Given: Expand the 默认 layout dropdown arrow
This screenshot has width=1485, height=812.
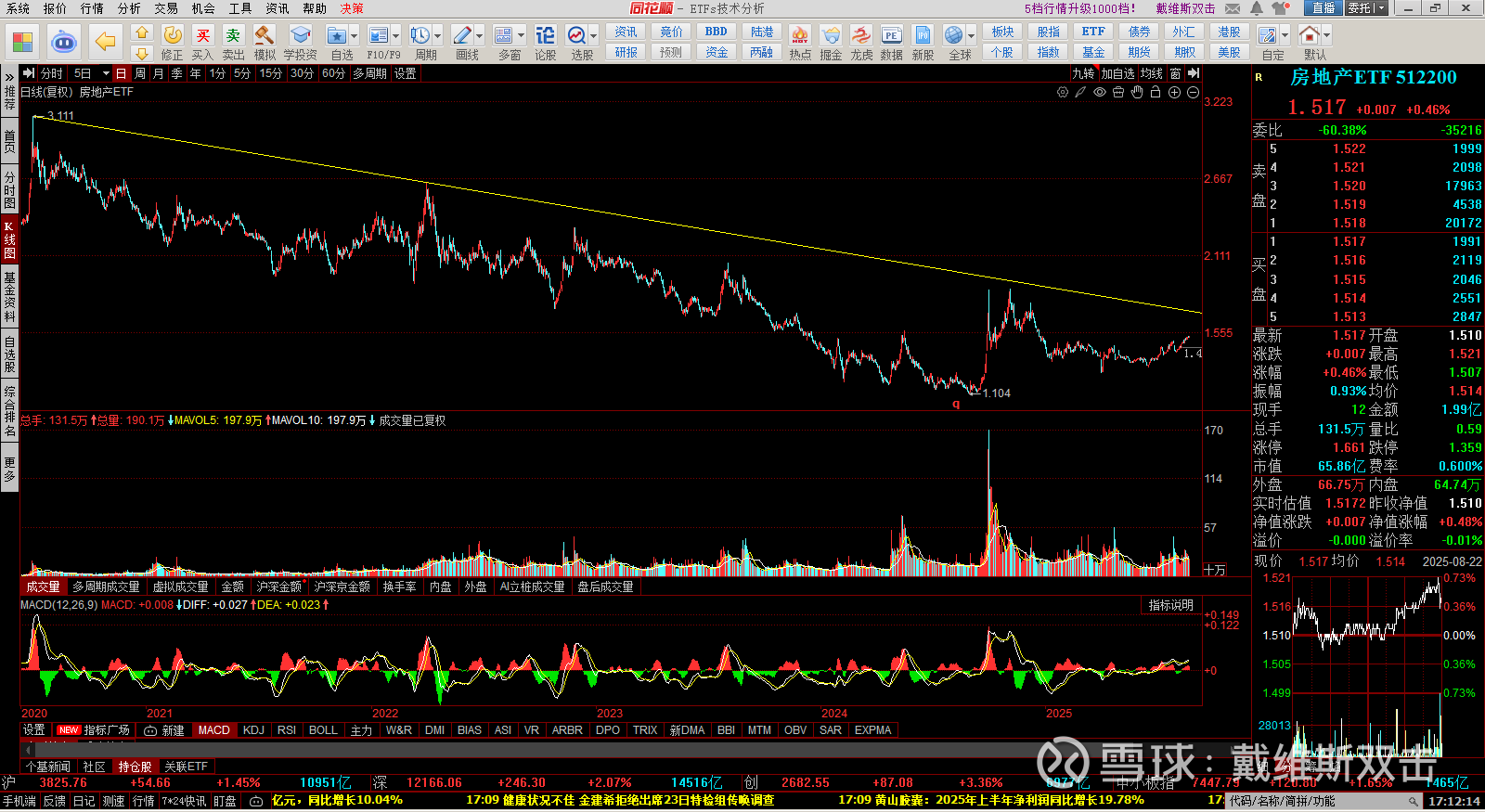Looking at the screenshot, I should pyautogui.click(x=1326, y=35).
